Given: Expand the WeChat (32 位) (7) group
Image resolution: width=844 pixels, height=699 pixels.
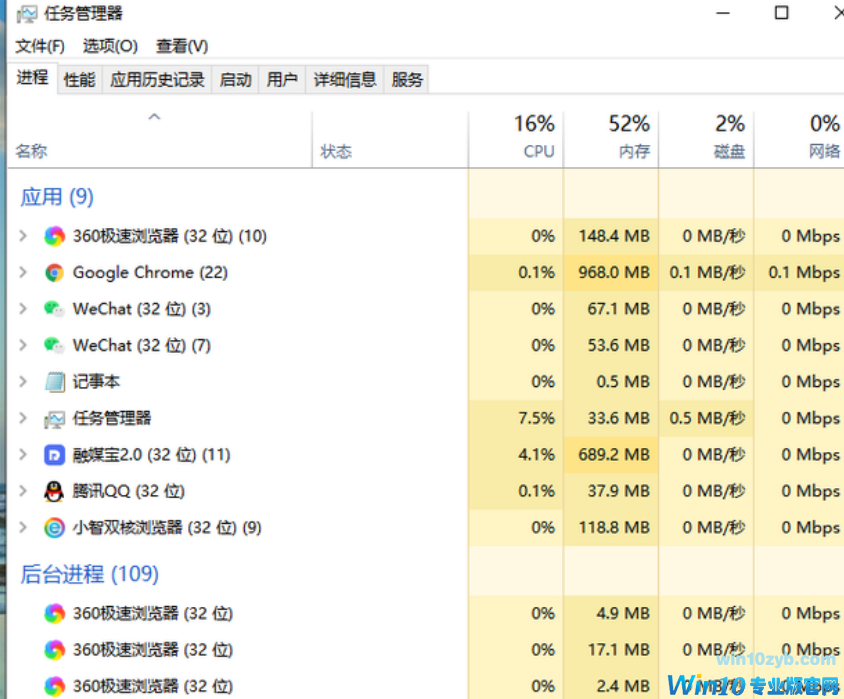Looking at the screenshot, I should [24, 345].
